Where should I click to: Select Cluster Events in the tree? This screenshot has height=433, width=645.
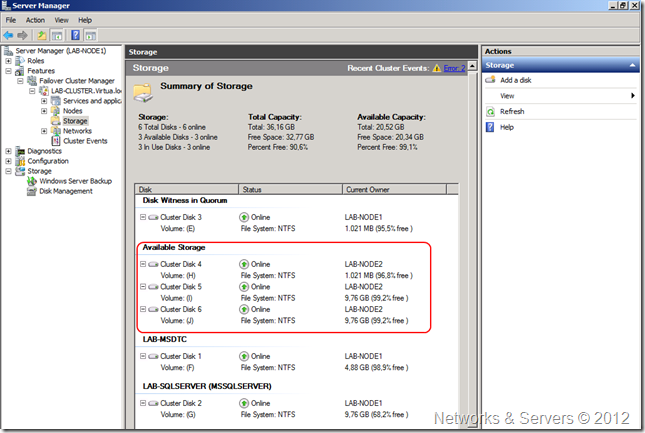click(x=85, y=141)
